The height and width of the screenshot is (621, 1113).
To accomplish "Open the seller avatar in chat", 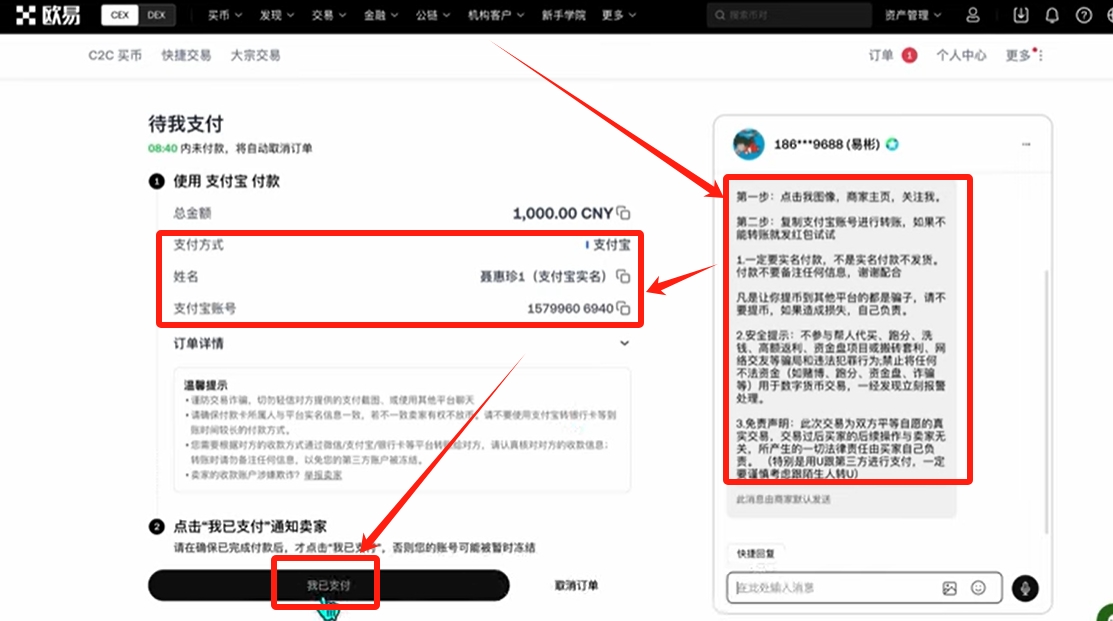I will tap(748, 144).
